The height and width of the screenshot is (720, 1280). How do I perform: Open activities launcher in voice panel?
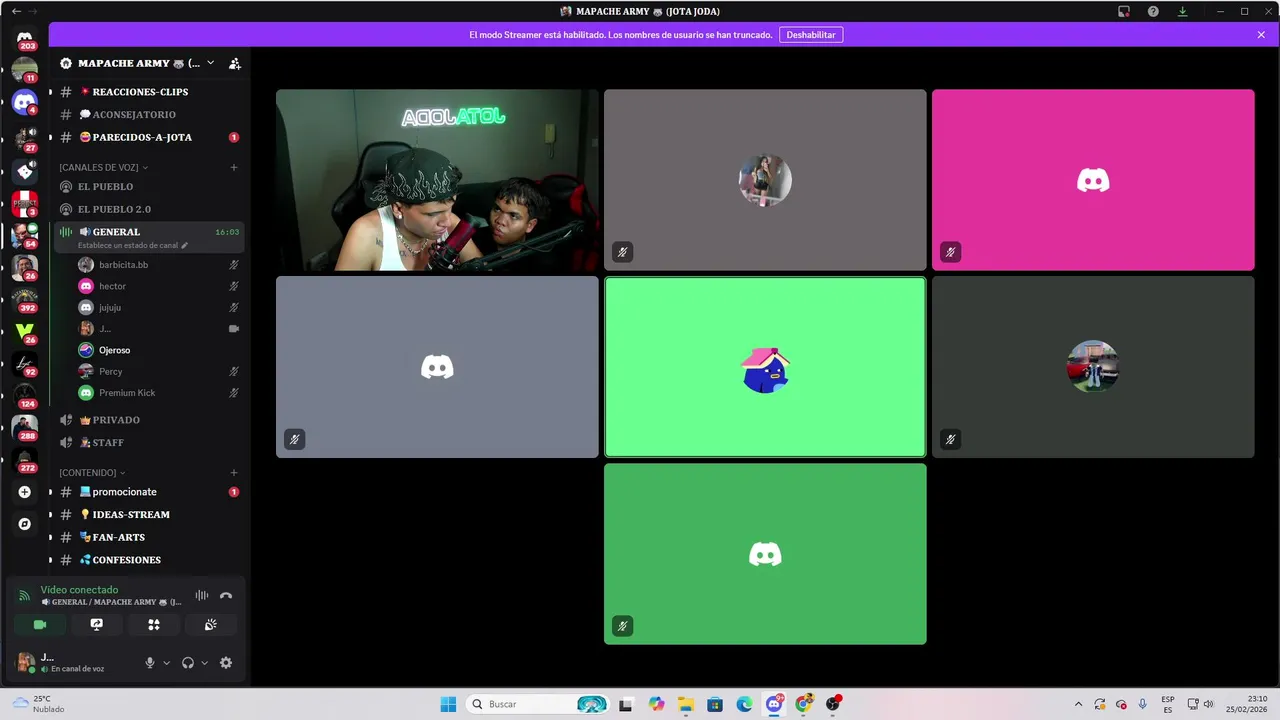[154, 624]
